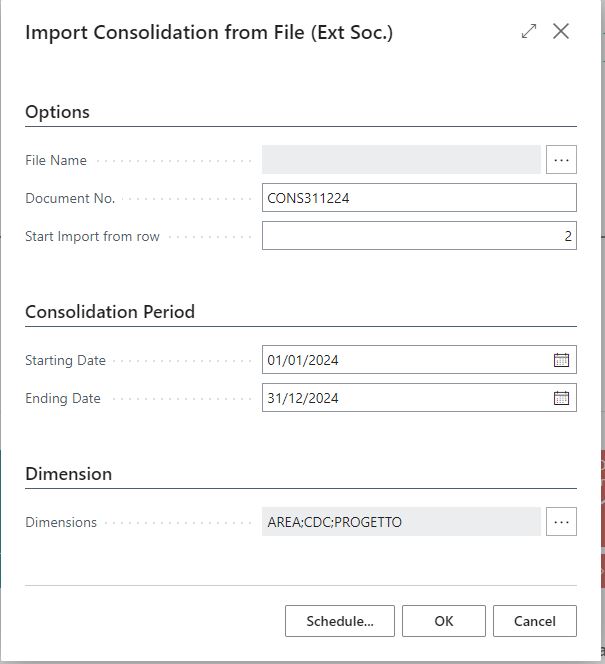Open the Starting Date calendar picker
Viewport: 605px width, 664px height.
pyautogui.click(x=561, y=360)
